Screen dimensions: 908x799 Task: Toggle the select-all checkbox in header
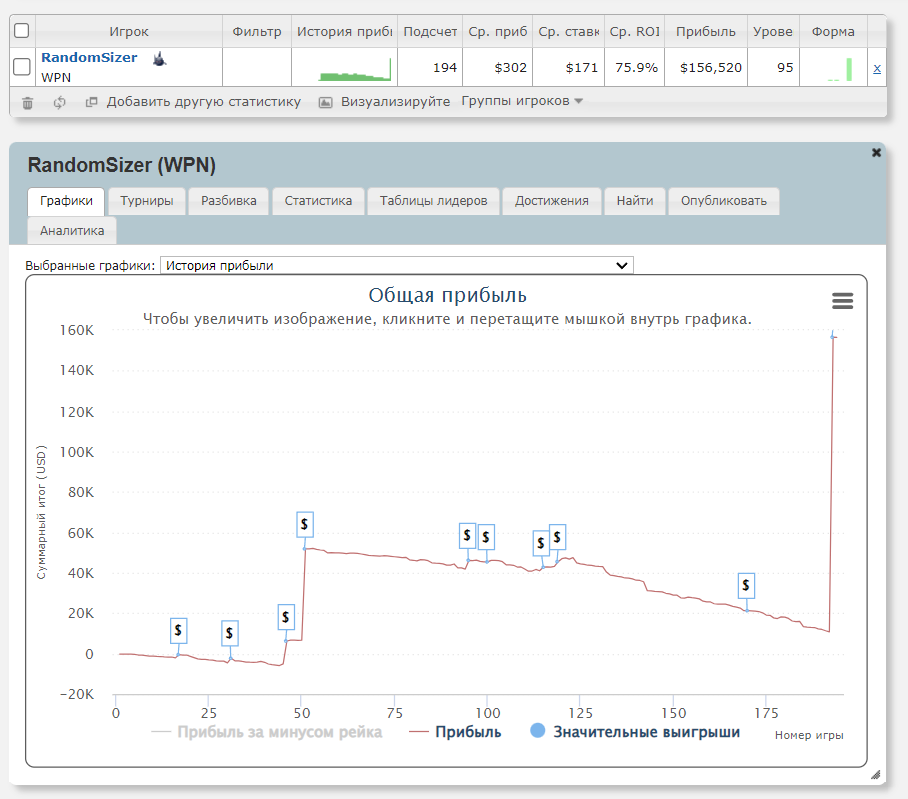tap(22, 32)
